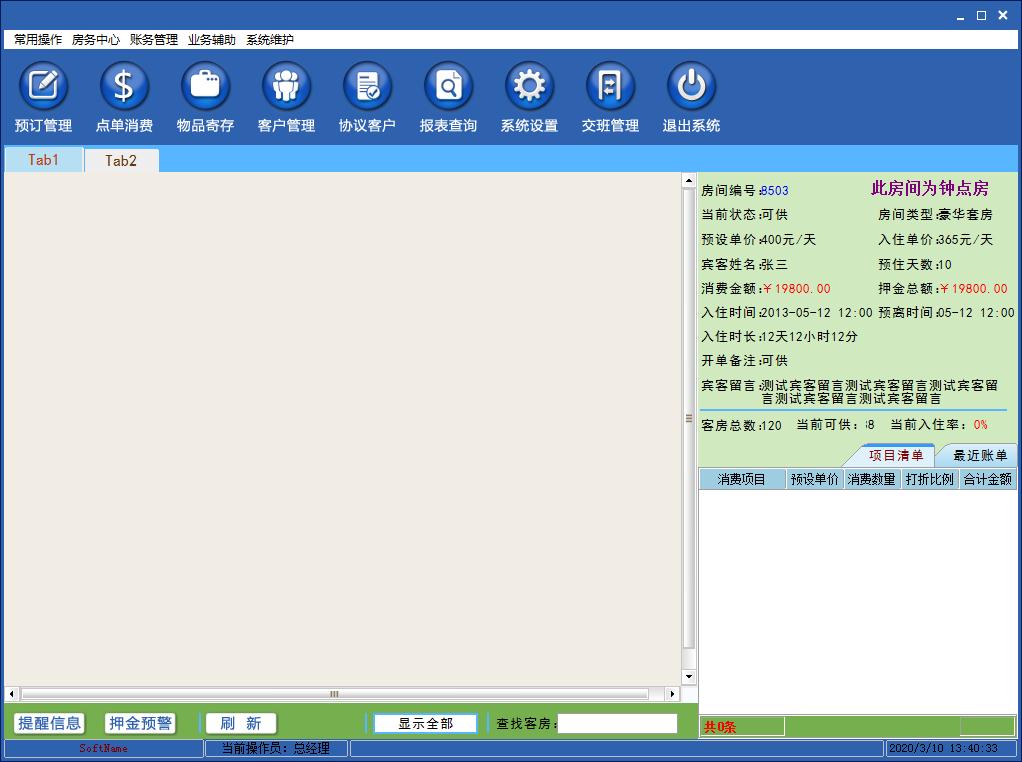1022x762 pixels.
Task: Click the 当前操作员: 总经理 status entry
Action: [276, 748]
